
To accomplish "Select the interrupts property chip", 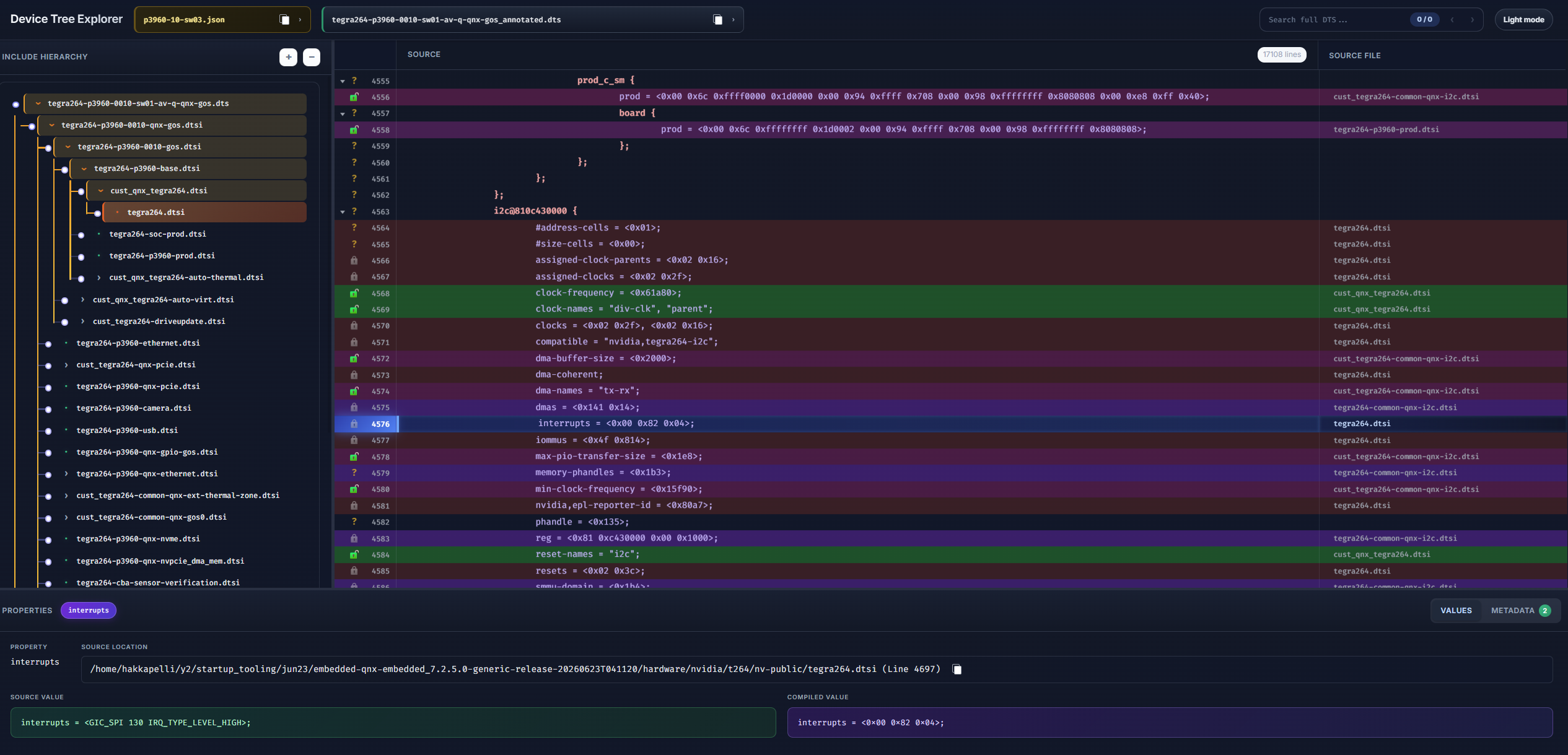I will coord(89,611).
